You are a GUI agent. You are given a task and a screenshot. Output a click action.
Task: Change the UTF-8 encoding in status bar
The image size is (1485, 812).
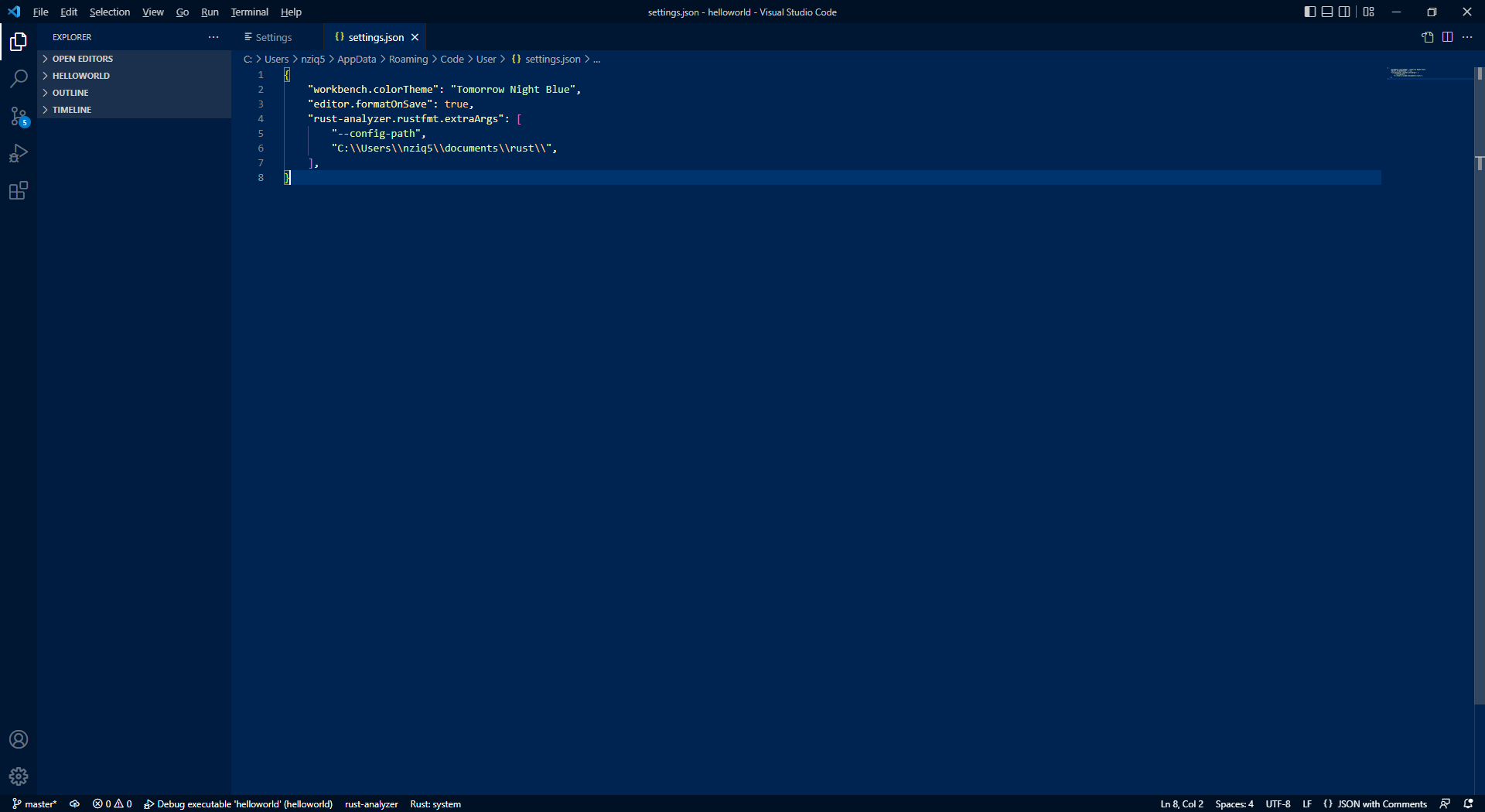pyautogui.click(x=1278, y=804)
